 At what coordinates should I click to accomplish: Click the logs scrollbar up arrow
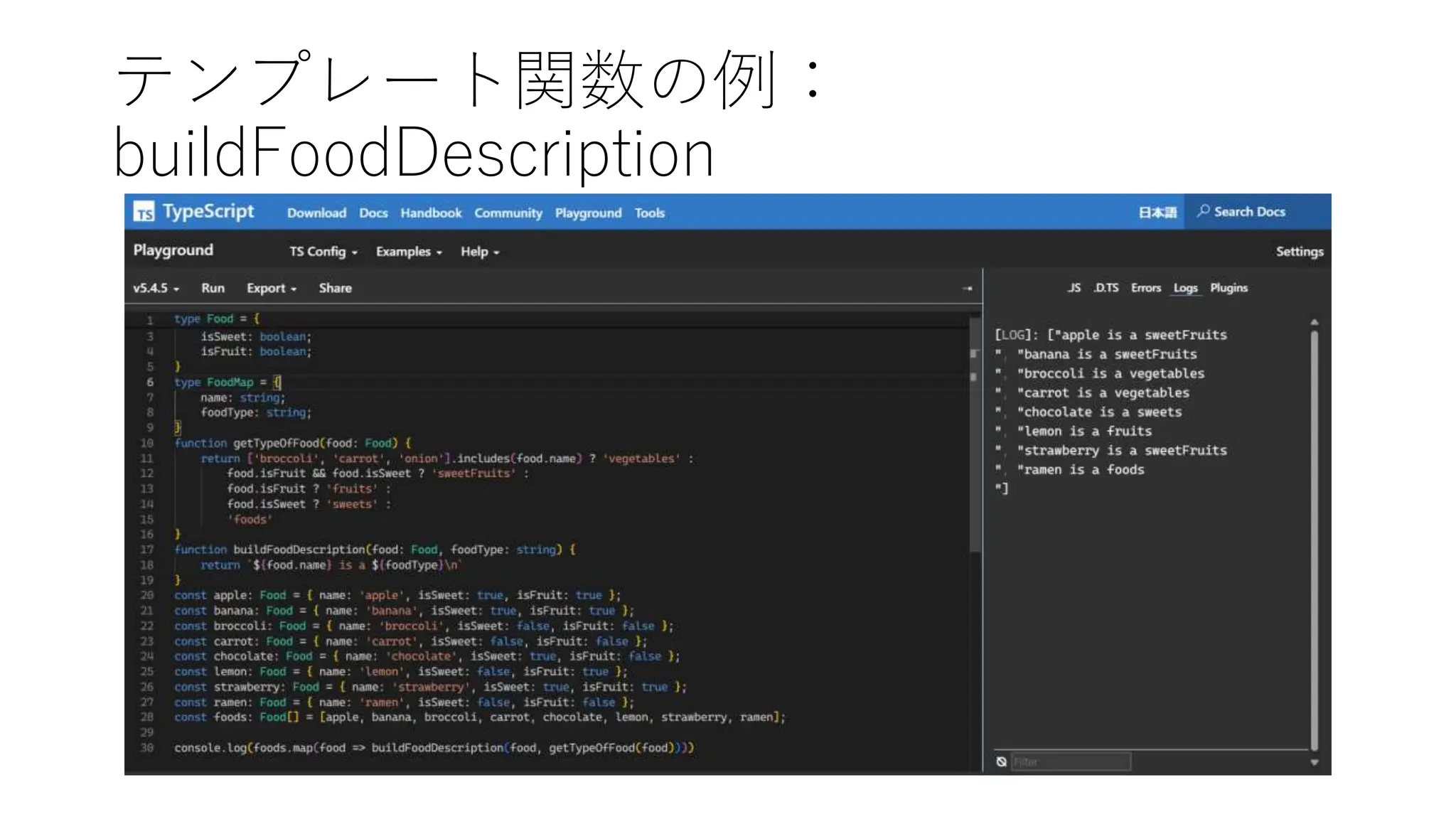(x=1315, y=323)
